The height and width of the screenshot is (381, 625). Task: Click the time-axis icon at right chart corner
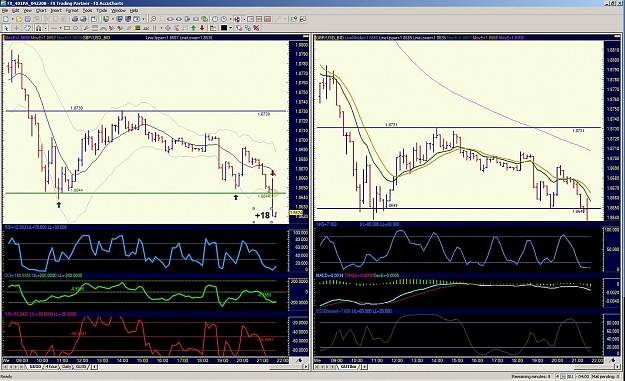pos(612,360)
